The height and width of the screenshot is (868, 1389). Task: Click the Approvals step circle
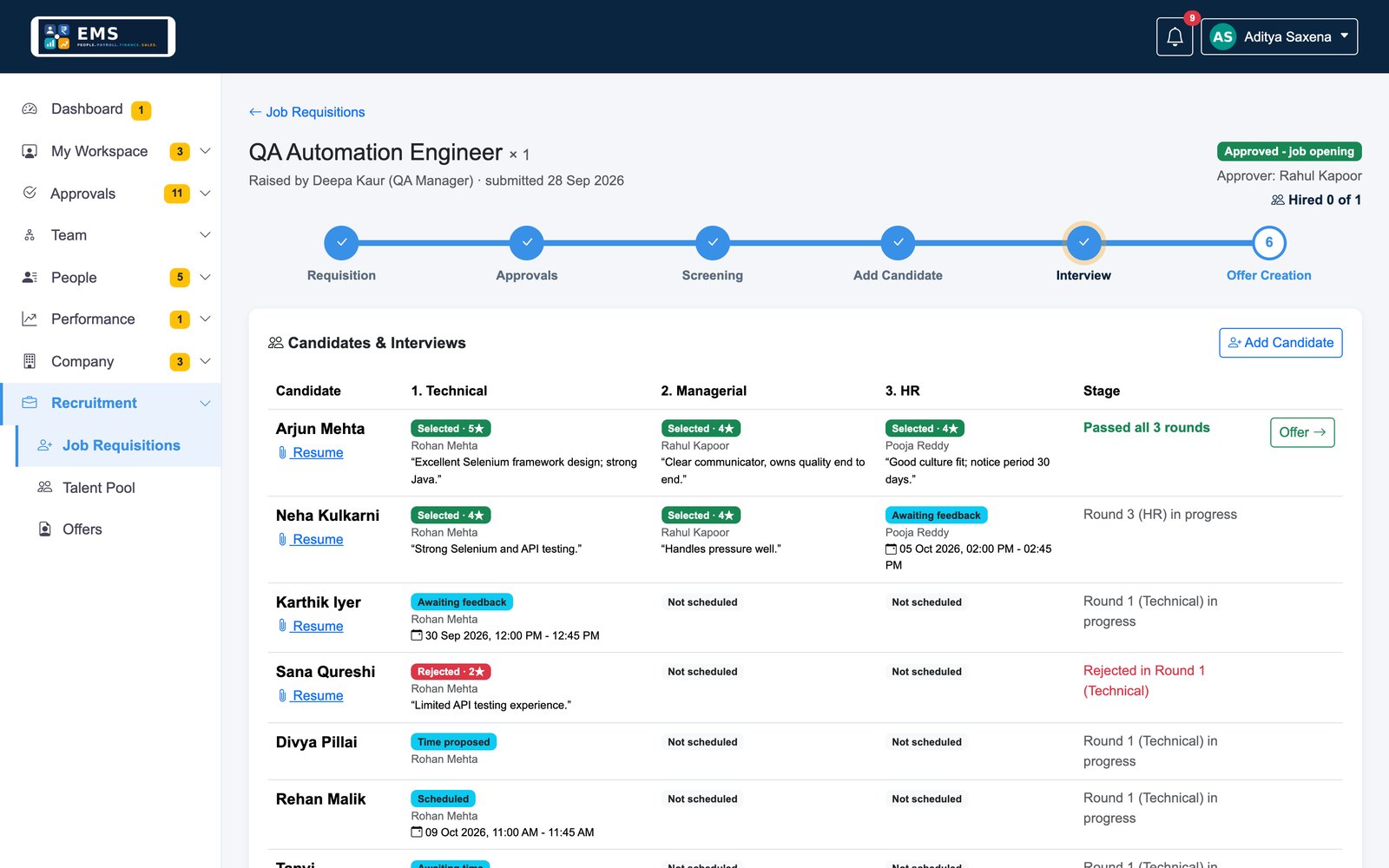(x=527, y=243)
